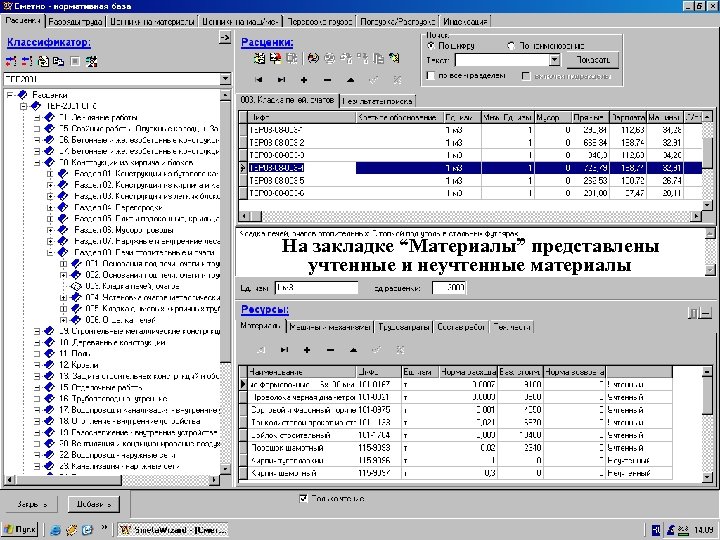Delete record with Расценки minus button
This screenshot has width=720, height=540.
pyautogui.click(x=327, y=79)
